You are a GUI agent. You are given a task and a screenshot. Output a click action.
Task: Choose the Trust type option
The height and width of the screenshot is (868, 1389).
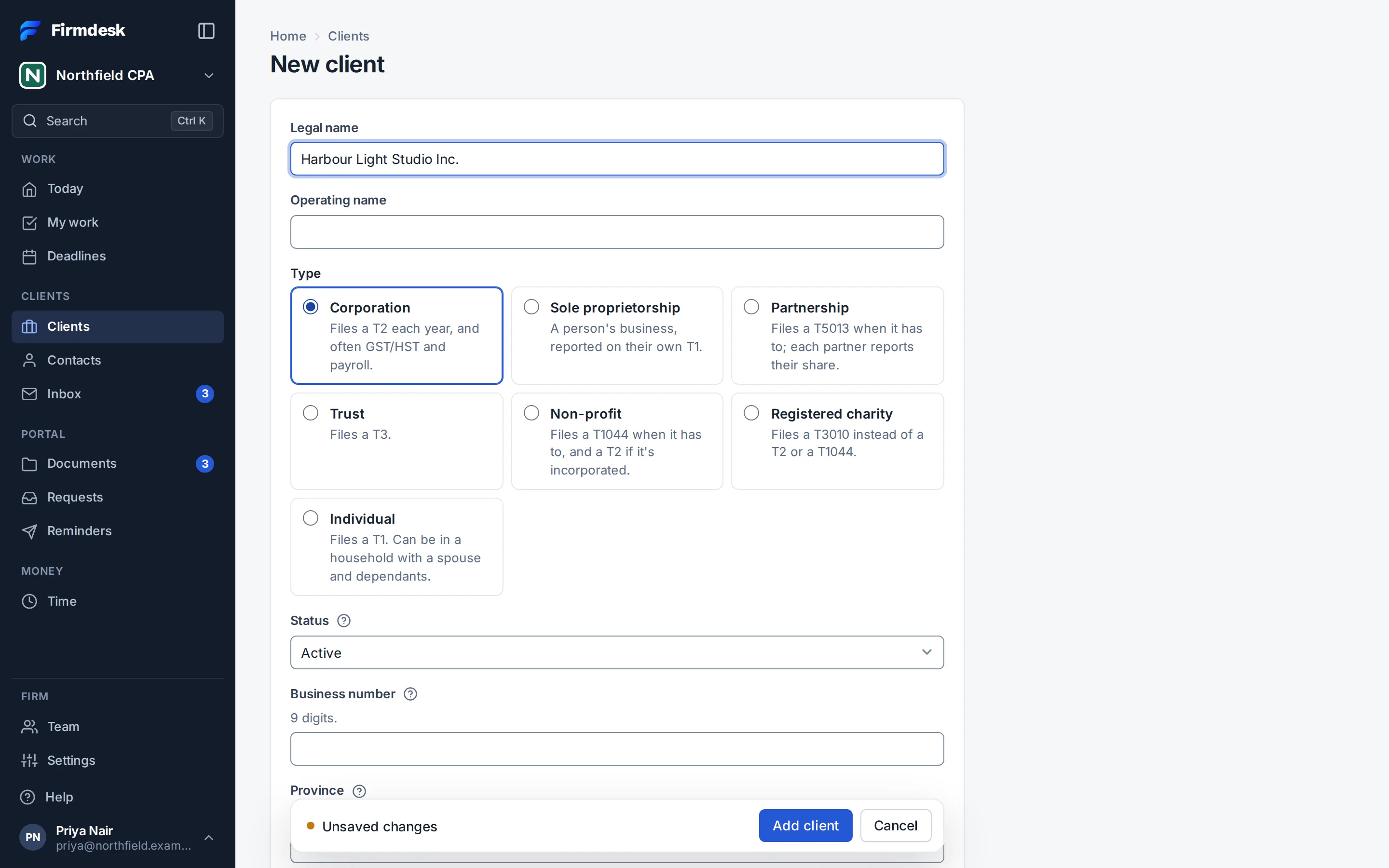[396, 441]
